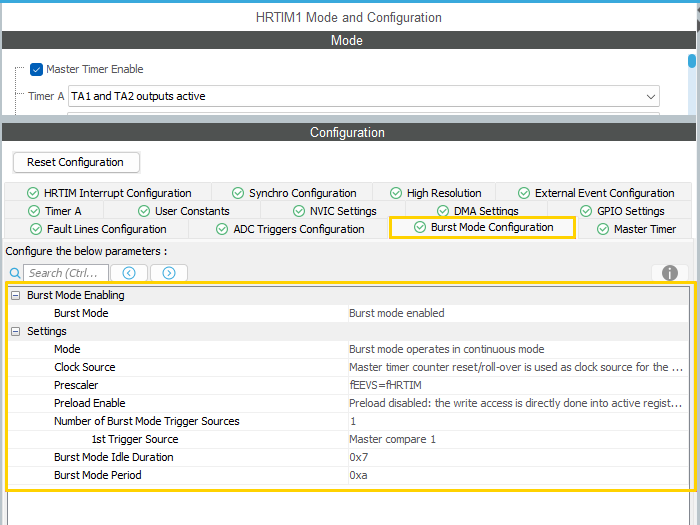The height and width of the screenshot is (525, 700).
Task: Open the User Constants tab
Action: tap(183, 211)
